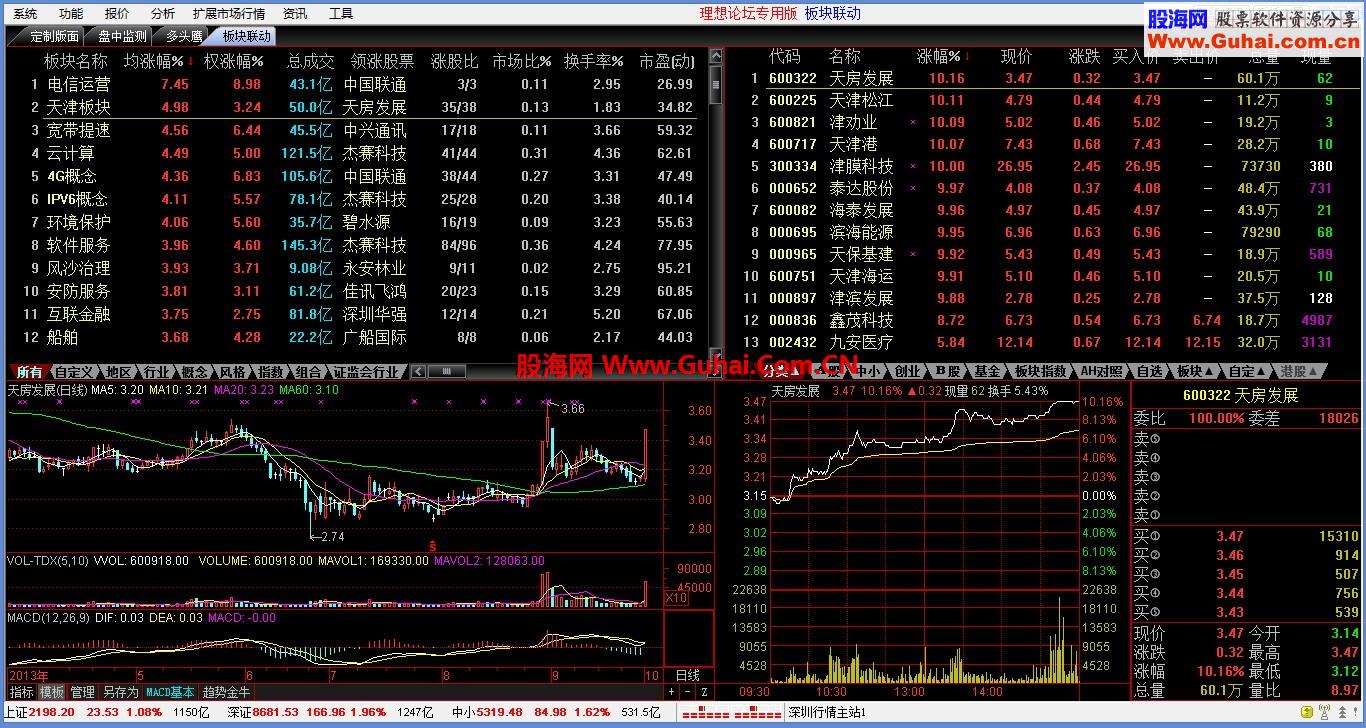Open the 指标 tab under the chart
Viewport: 1366px width, 728px height.
point(21,692)
